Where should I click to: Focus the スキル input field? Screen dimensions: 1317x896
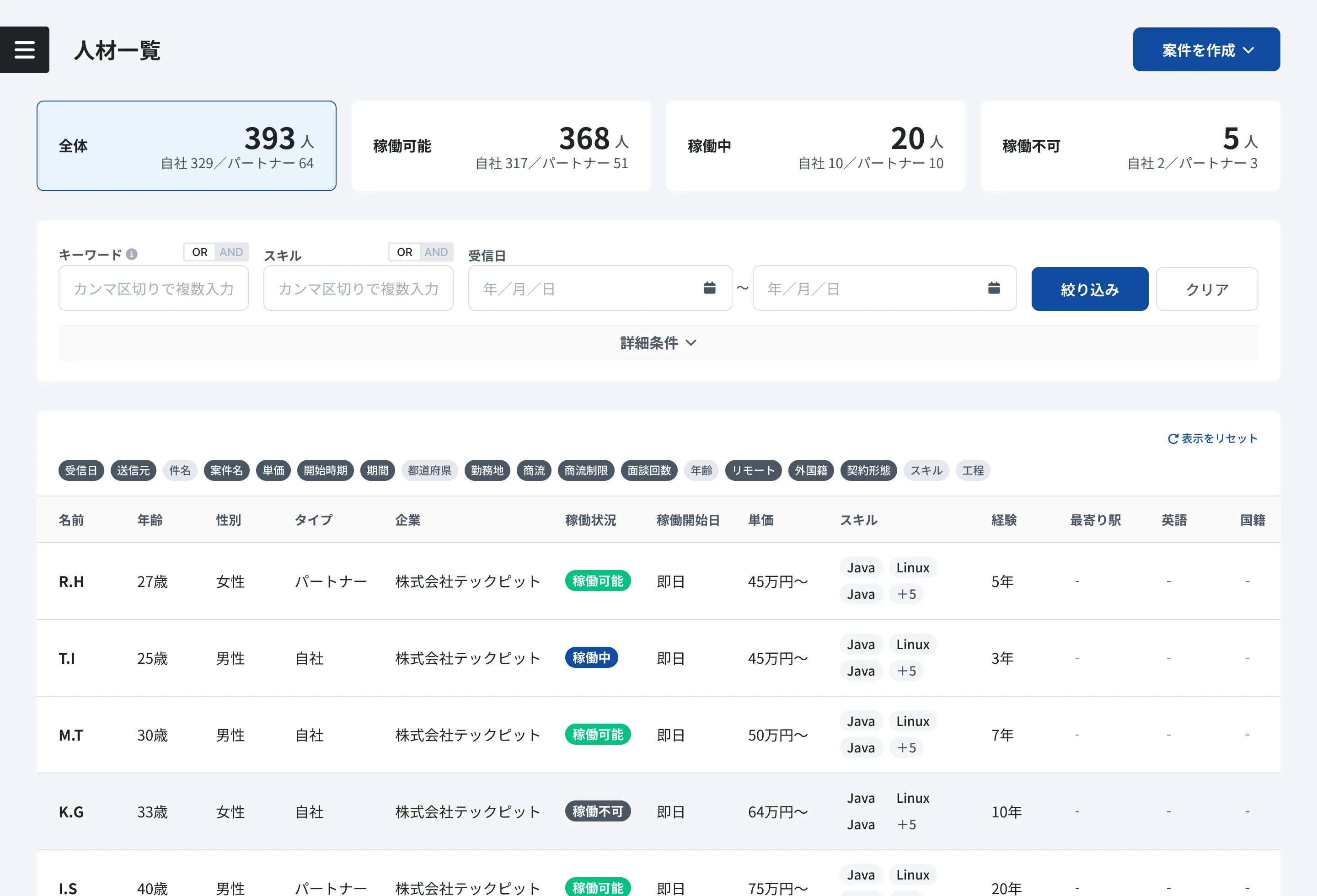358,288
